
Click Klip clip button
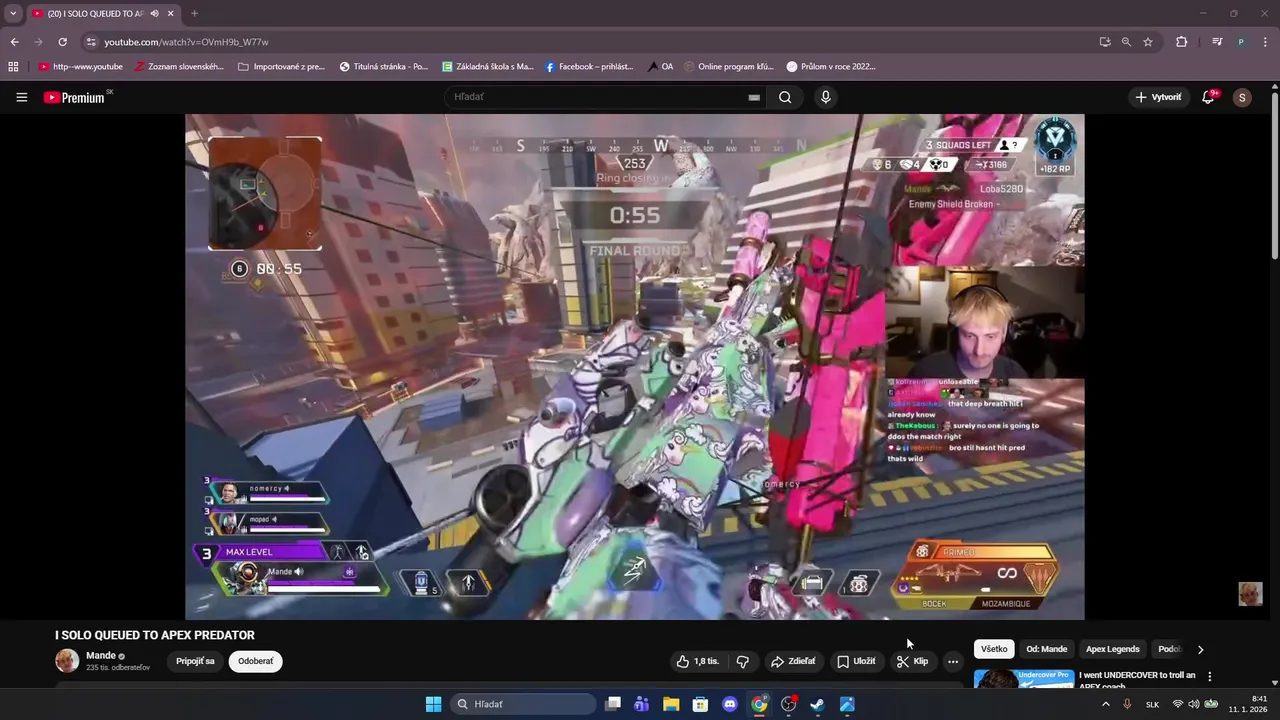(x=913, y=661)
